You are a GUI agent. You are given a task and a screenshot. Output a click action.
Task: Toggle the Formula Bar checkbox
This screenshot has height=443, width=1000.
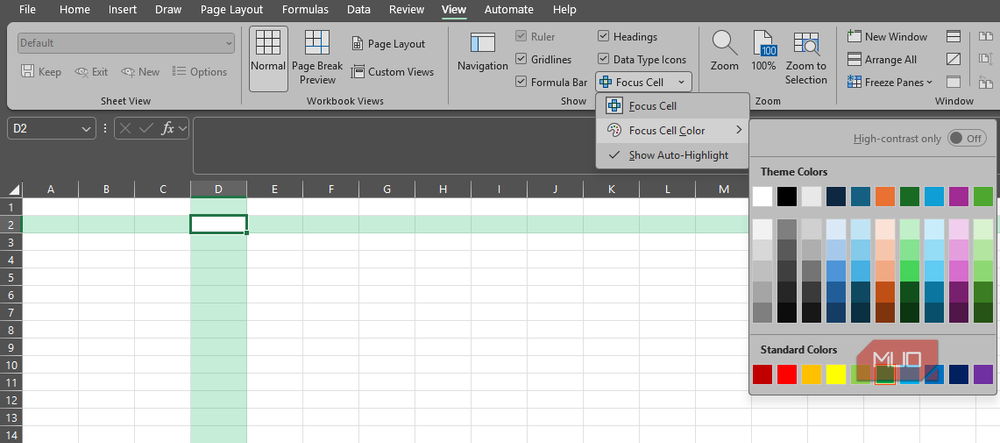[521, 82]
